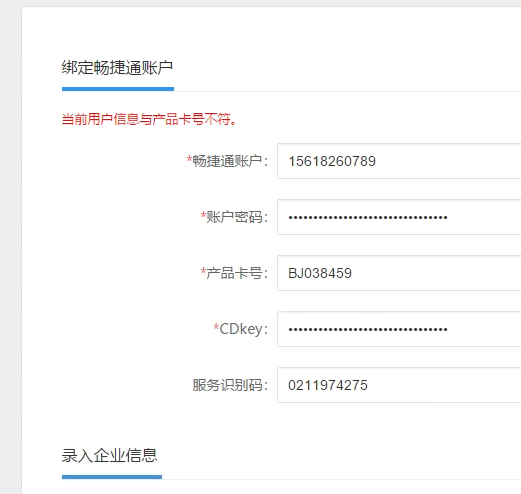The width and height of the screenshot is (521, 494).
Task: Place cursor on card number BJ038459
Action: (x=320, y=273)
